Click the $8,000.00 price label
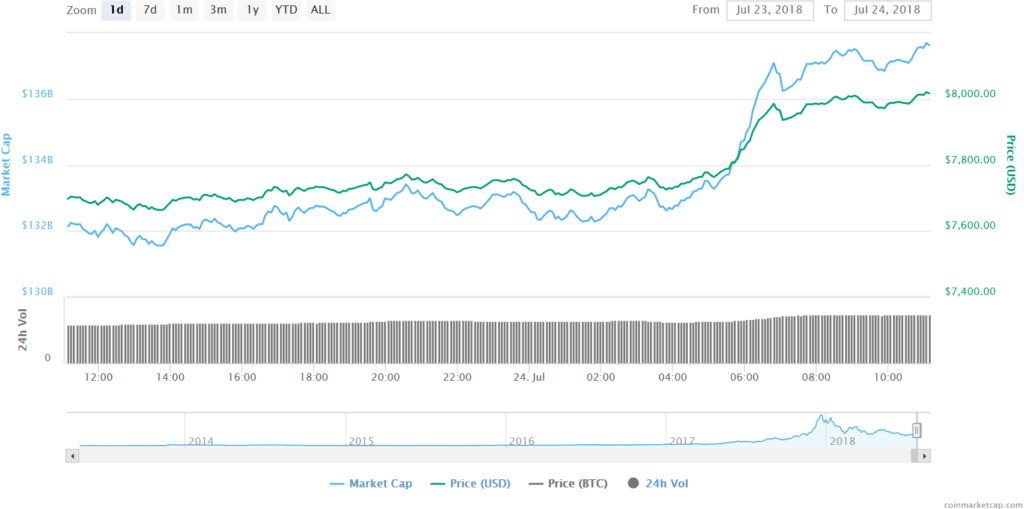Viewport: 1024px width, 509px height. 970,94
